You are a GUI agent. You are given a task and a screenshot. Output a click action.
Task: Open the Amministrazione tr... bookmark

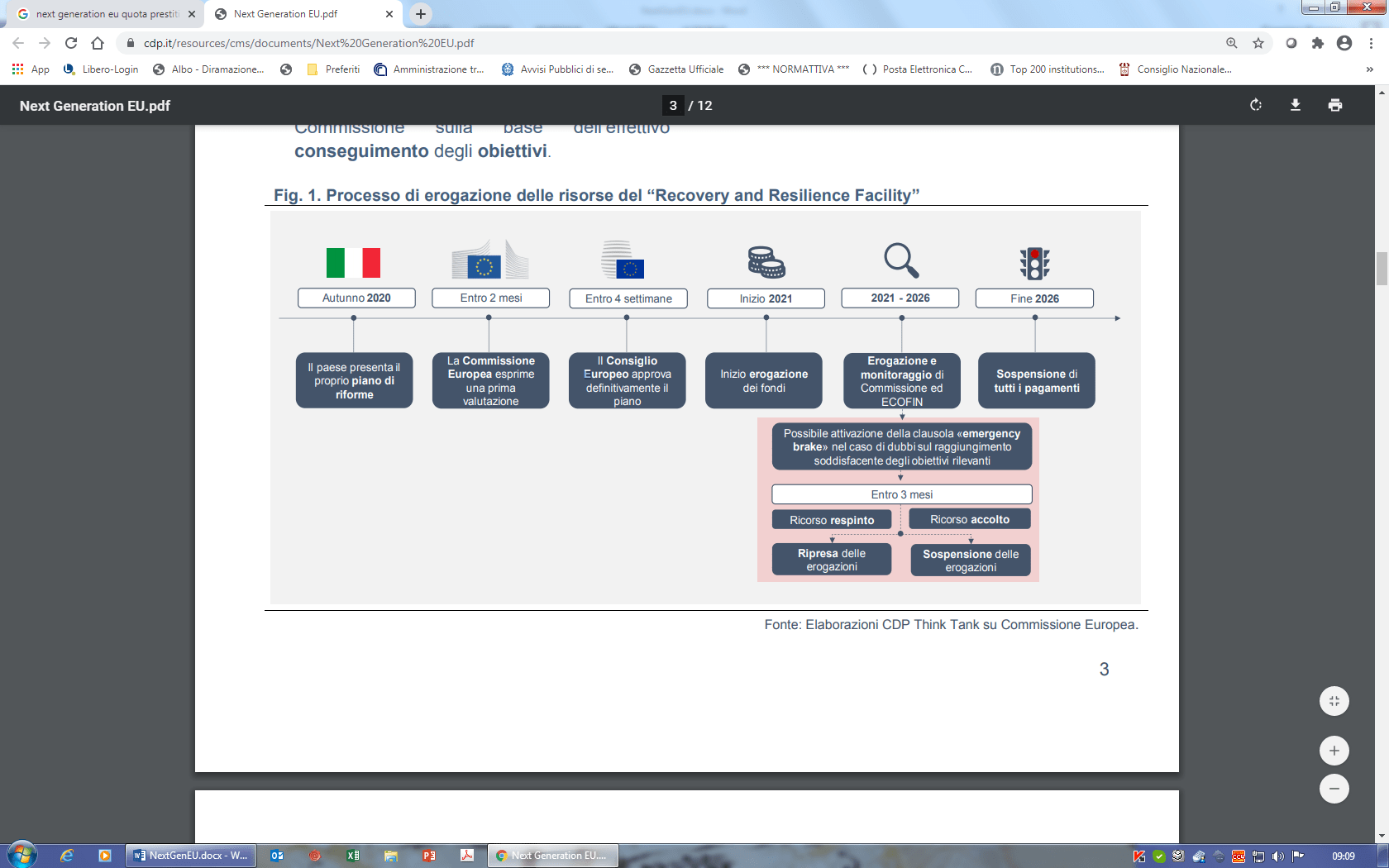(x=429, y=69)
